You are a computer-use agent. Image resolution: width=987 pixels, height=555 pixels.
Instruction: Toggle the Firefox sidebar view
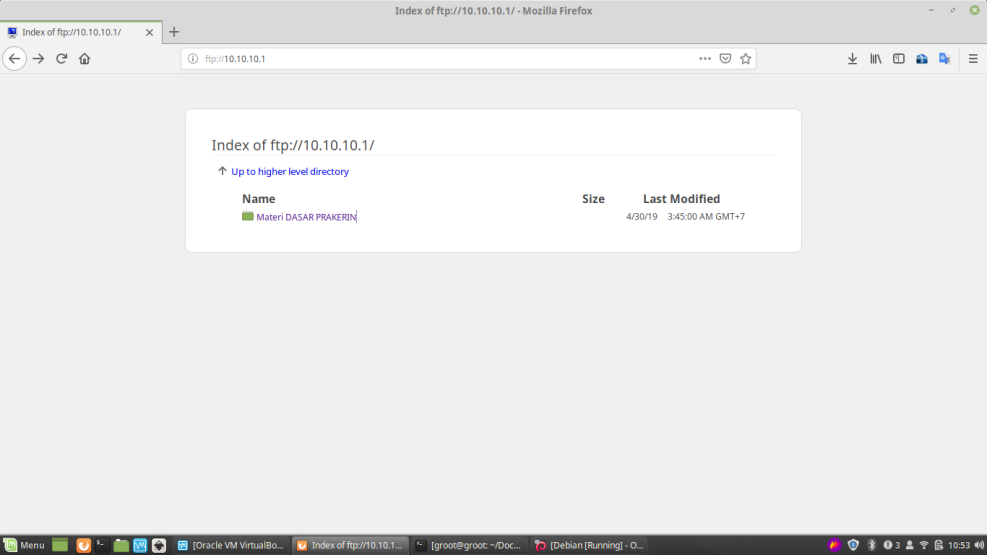(898, 59)
